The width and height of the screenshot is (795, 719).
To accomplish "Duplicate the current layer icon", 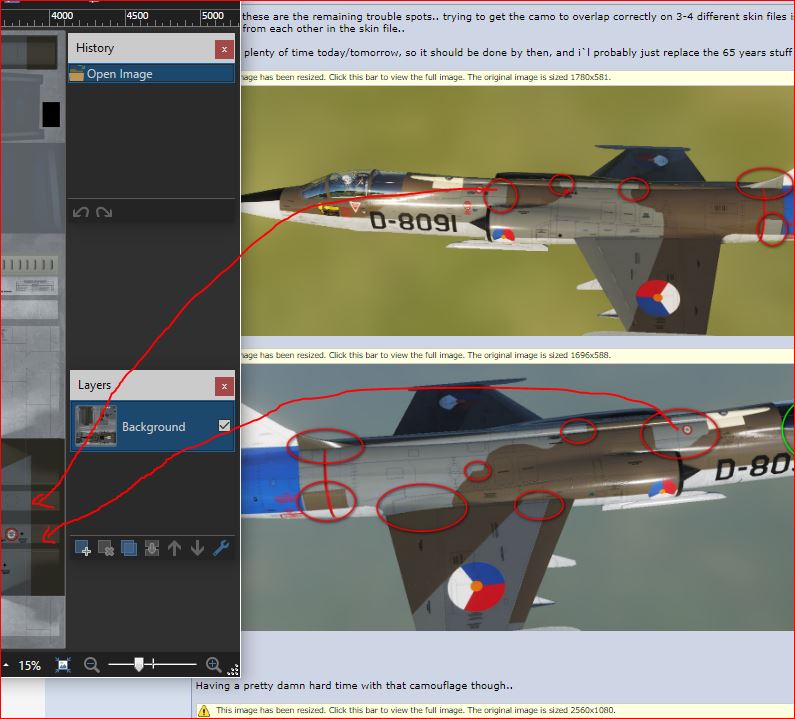I will pyautogui.click(x=129, y=548).
